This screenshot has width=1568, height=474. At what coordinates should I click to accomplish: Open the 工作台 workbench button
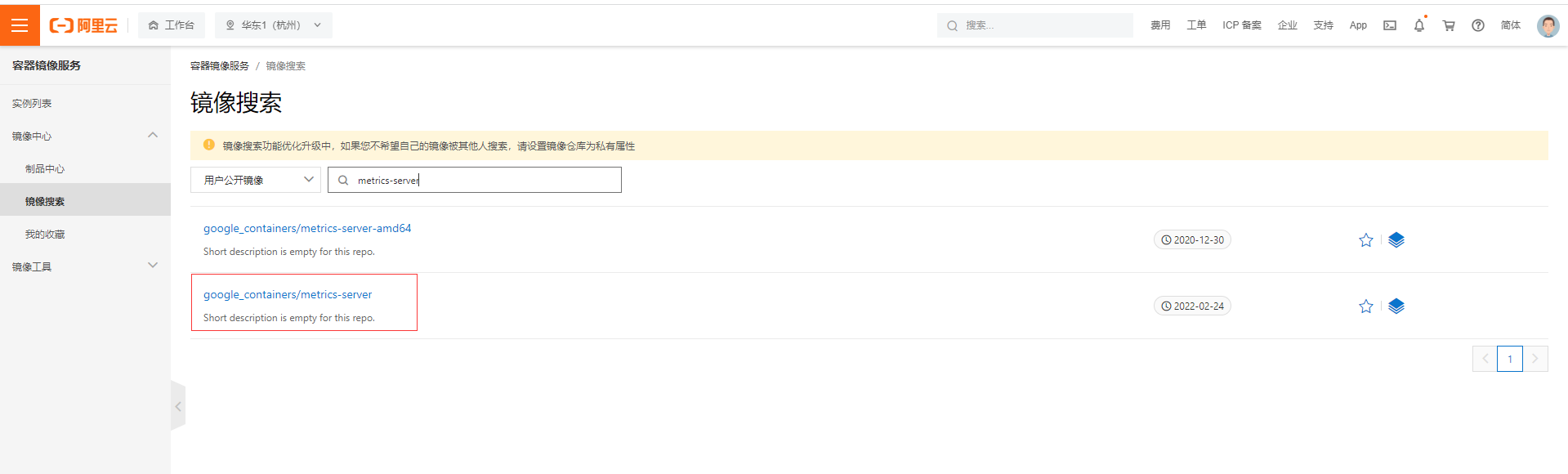172,25
